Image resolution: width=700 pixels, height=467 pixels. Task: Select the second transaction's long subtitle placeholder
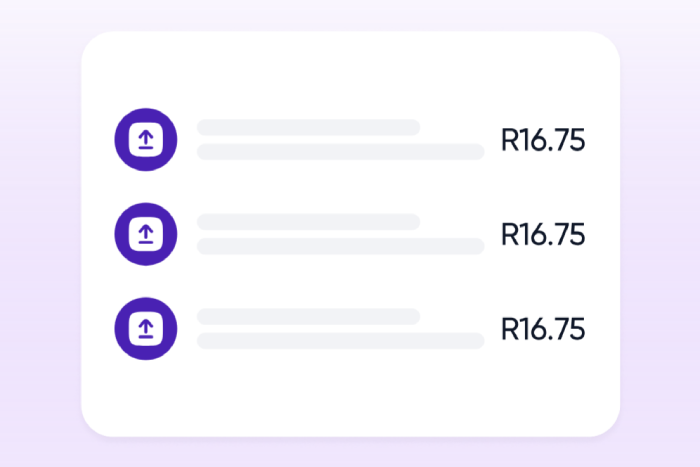point(340,246)
